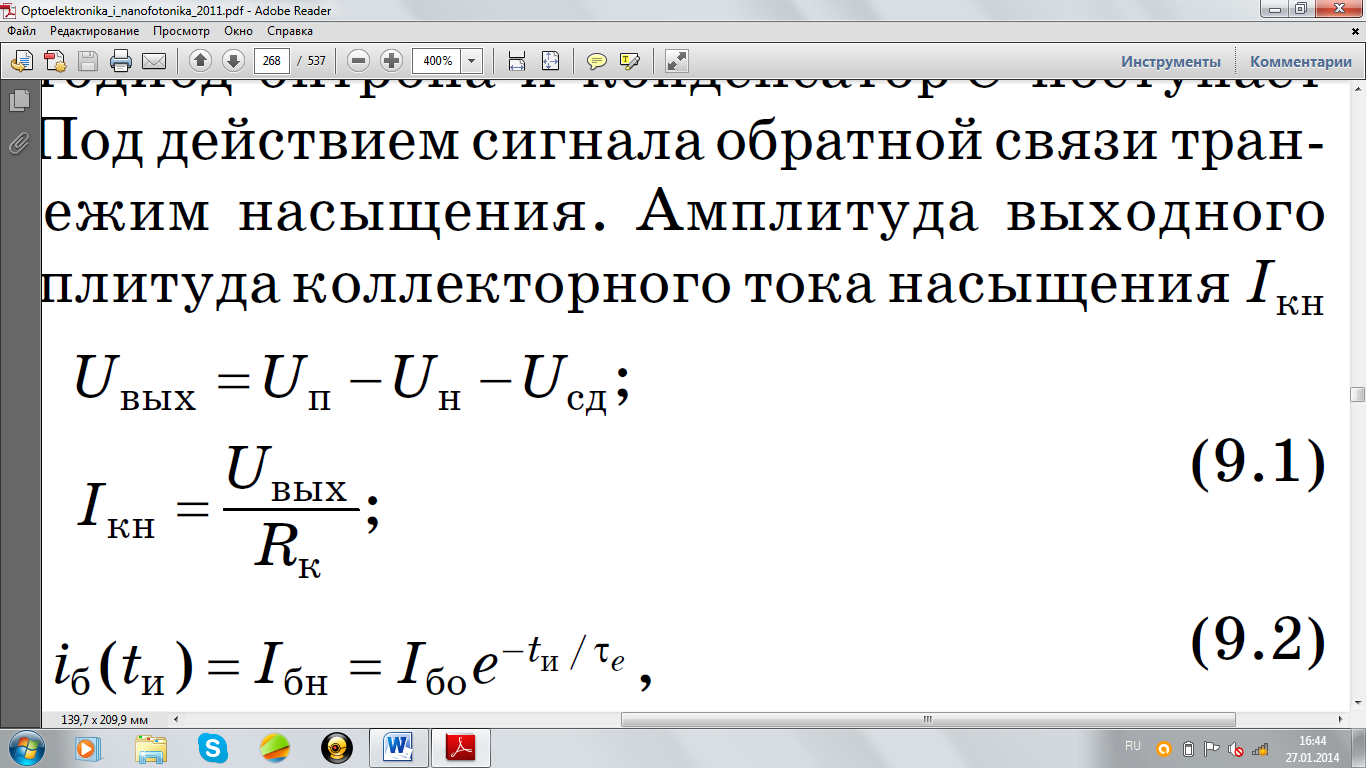Open Skype from the taskbar
1366x768 pixels.
(x=212, y=747)
